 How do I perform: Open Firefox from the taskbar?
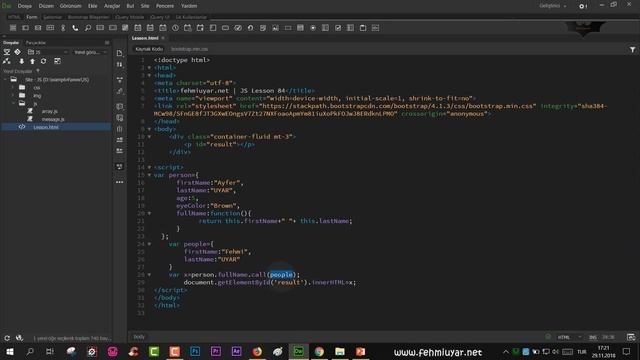257,351
